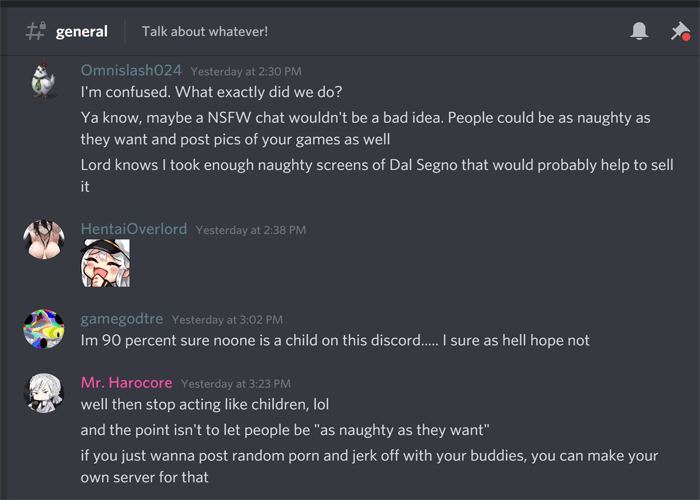Click Mr. Harocore's avatar picture
This screenshot has width=700, height=500.
tap(43, 394)
